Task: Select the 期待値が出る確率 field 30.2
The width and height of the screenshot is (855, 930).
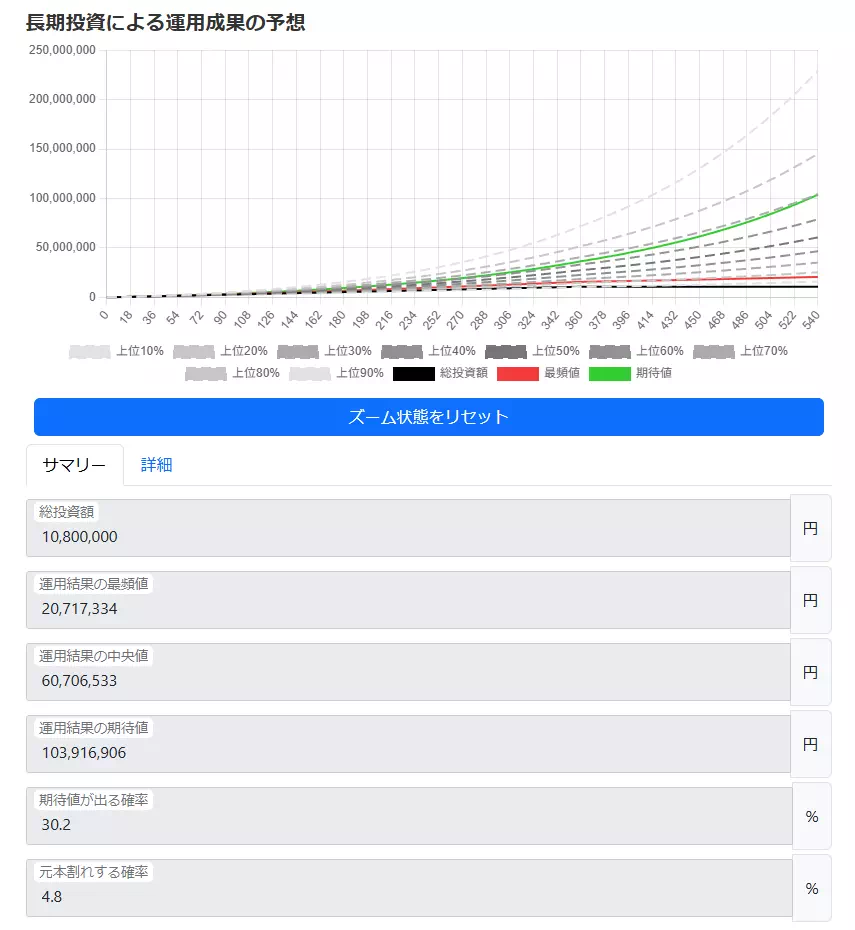Action: [x=409, y=816]
